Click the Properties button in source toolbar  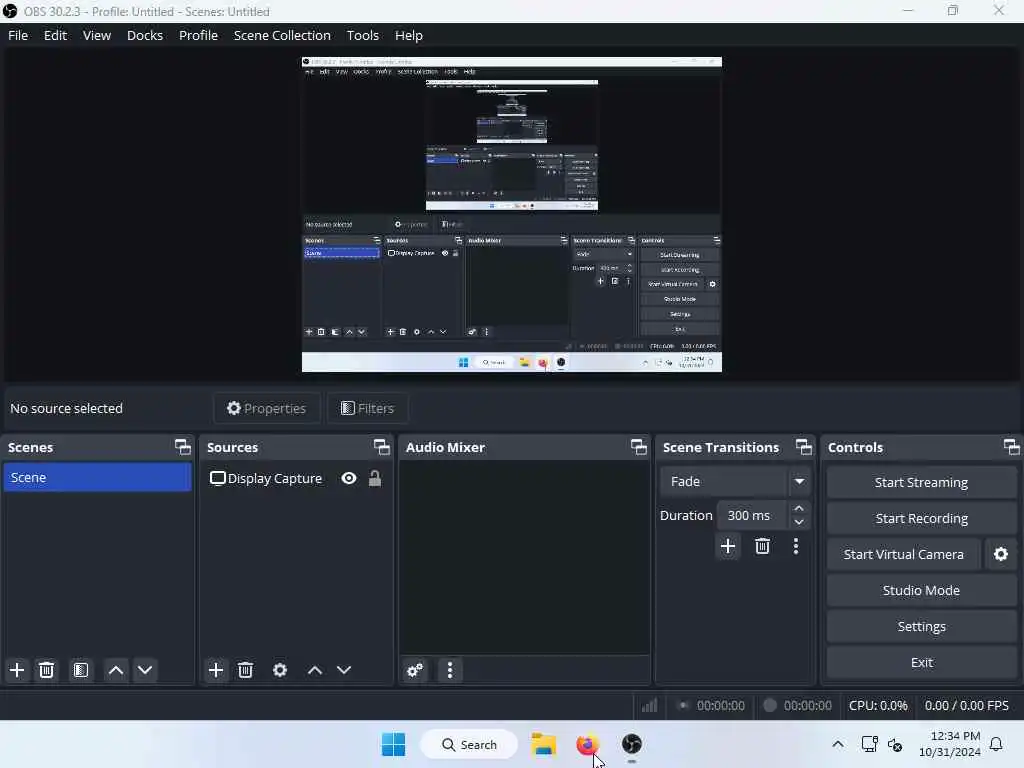[x=266, y=408]
